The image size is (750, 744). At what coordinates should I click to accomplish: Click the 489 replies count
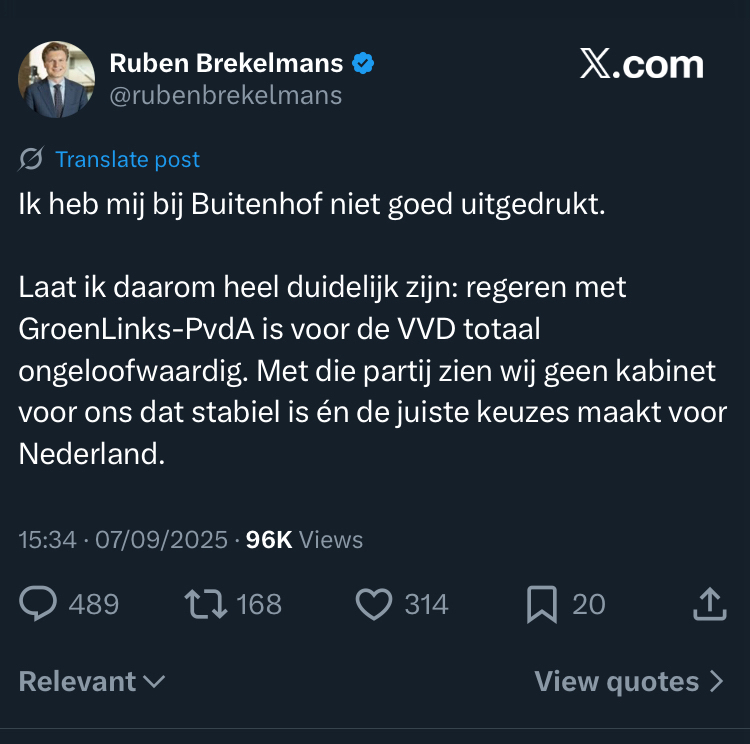point(93,604)
